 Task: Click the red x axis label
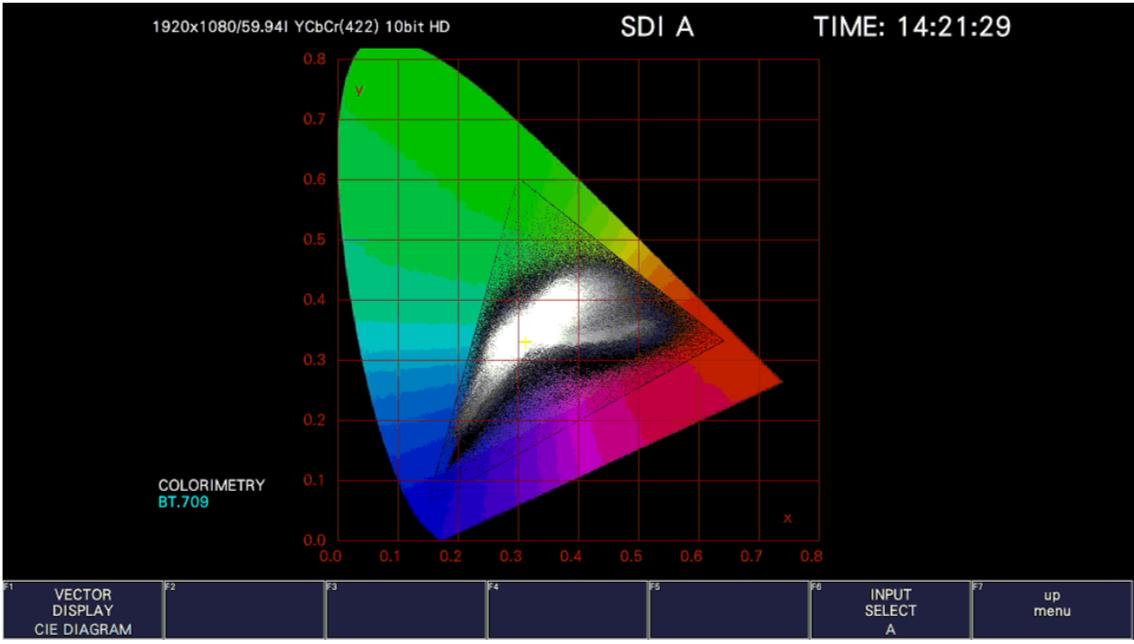pos(787,518)
